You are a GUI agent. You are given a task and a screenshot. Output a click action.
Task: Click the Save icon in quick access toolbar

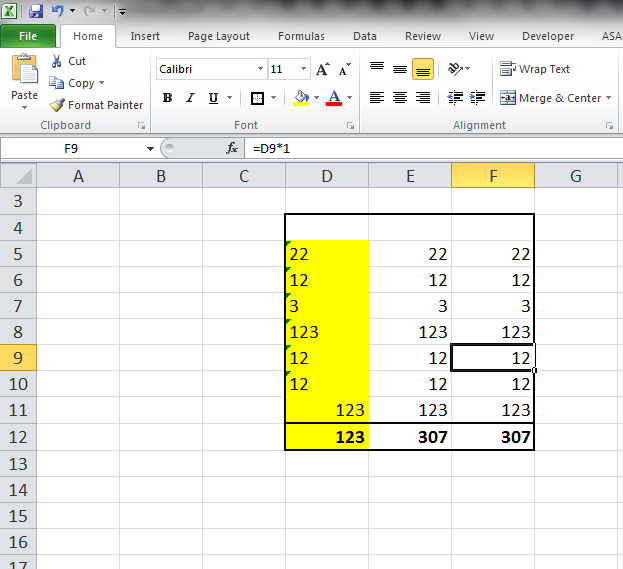37,11
